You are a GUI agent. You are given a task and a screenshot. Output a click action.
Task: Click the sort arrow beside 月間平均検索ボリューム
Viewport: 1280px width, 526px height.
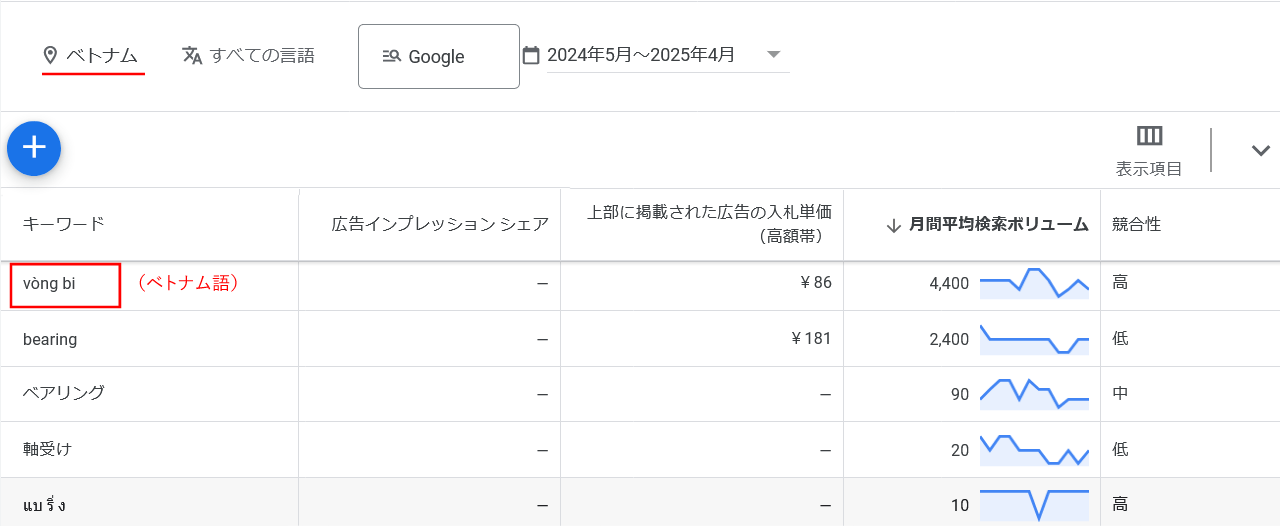click(x=894, y=225)
